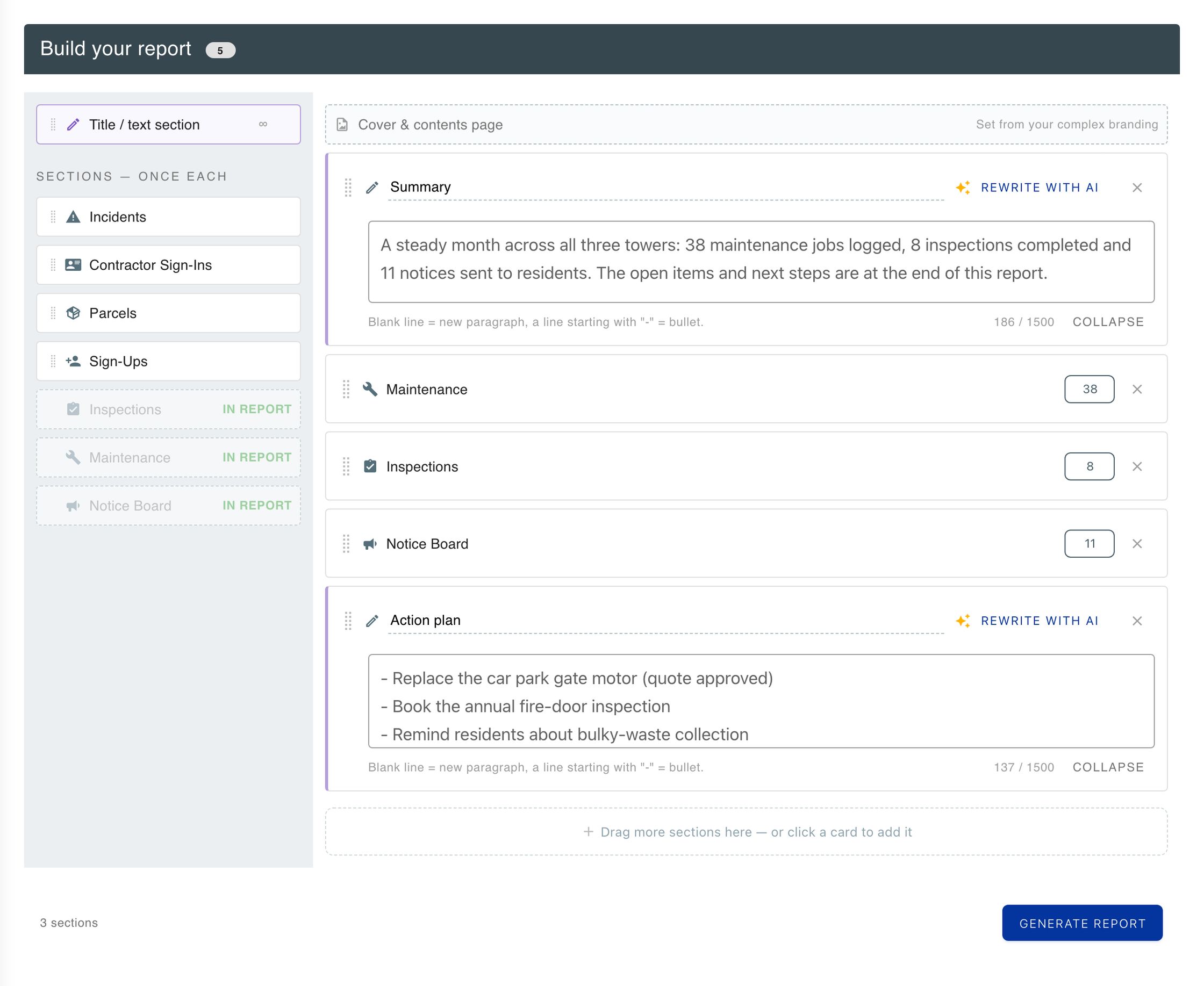Remove the Summary section with its X
1204x986 pixels.
click(1137, 188)
